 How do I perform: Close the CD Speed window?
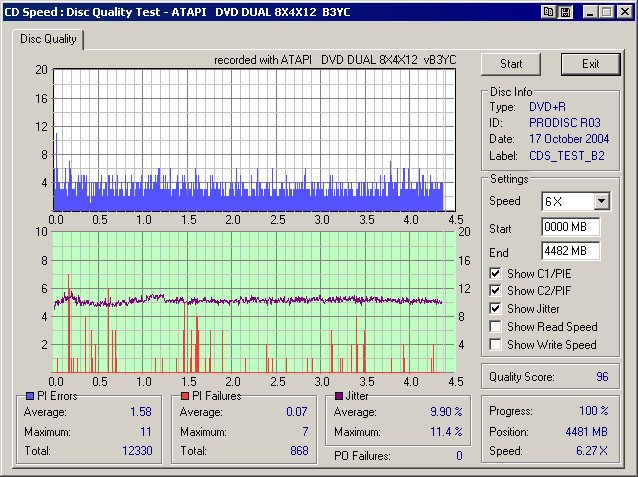click(x=623, y=11)
